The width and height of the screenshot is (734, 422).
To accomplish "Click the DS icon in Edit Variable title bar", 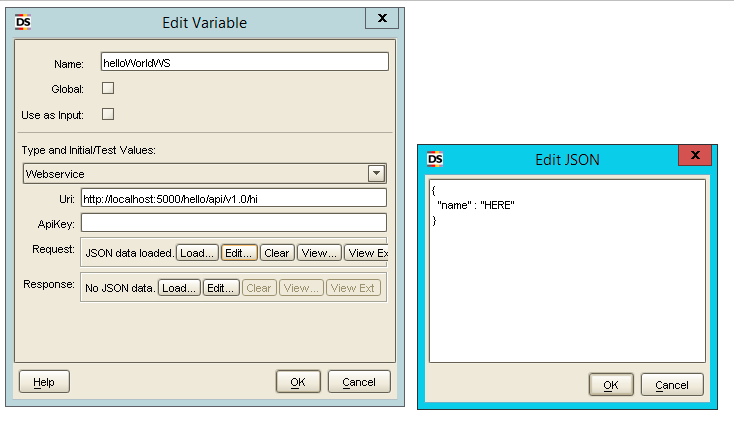I will 23,22.
